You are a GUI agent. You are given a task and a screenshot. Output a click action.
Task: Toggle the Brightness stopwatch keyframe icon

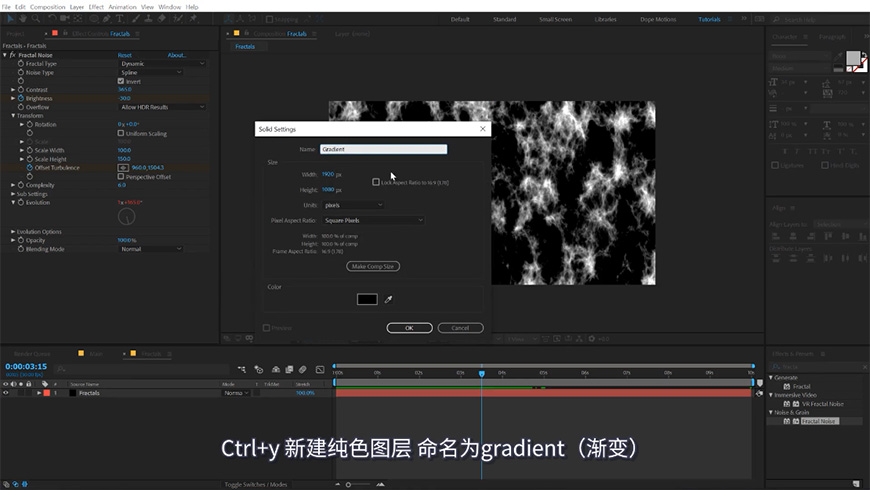pyautogui.click(x=20, y=99)
